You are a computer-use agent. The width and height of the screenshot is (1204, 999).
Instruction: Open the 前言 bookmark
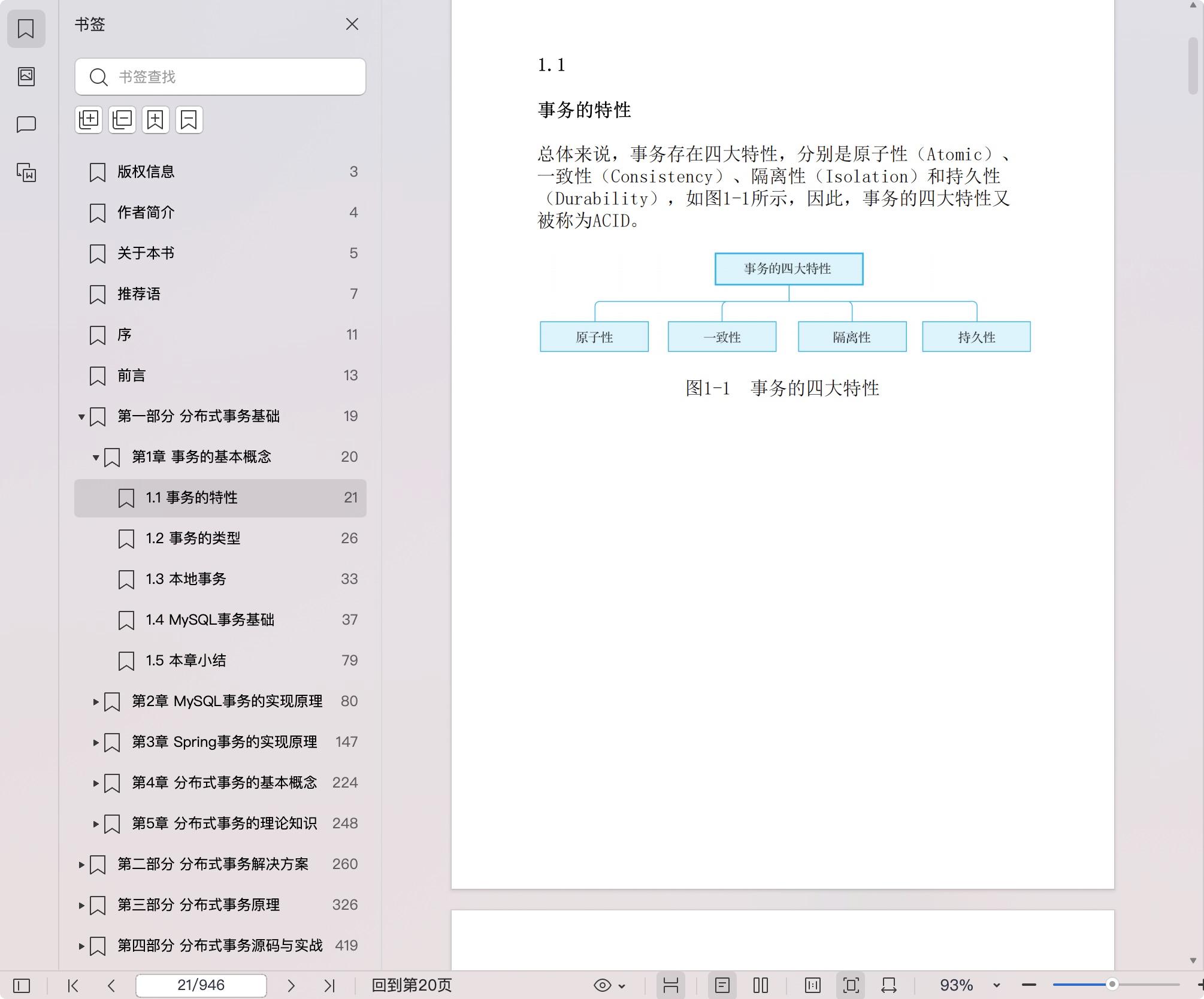pos(220,376)
